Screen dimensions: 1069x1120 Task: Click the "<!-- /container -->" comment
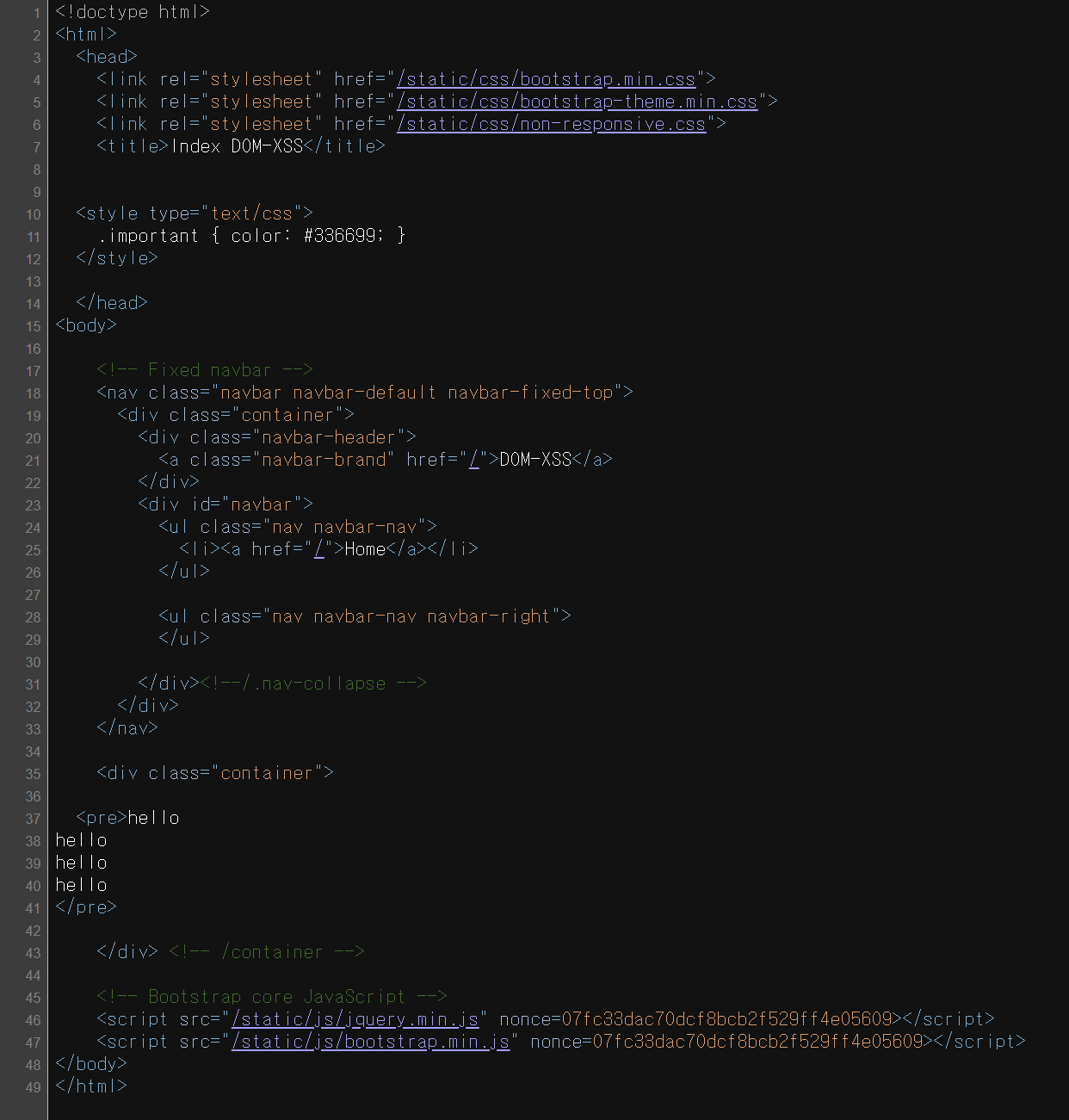267,952
